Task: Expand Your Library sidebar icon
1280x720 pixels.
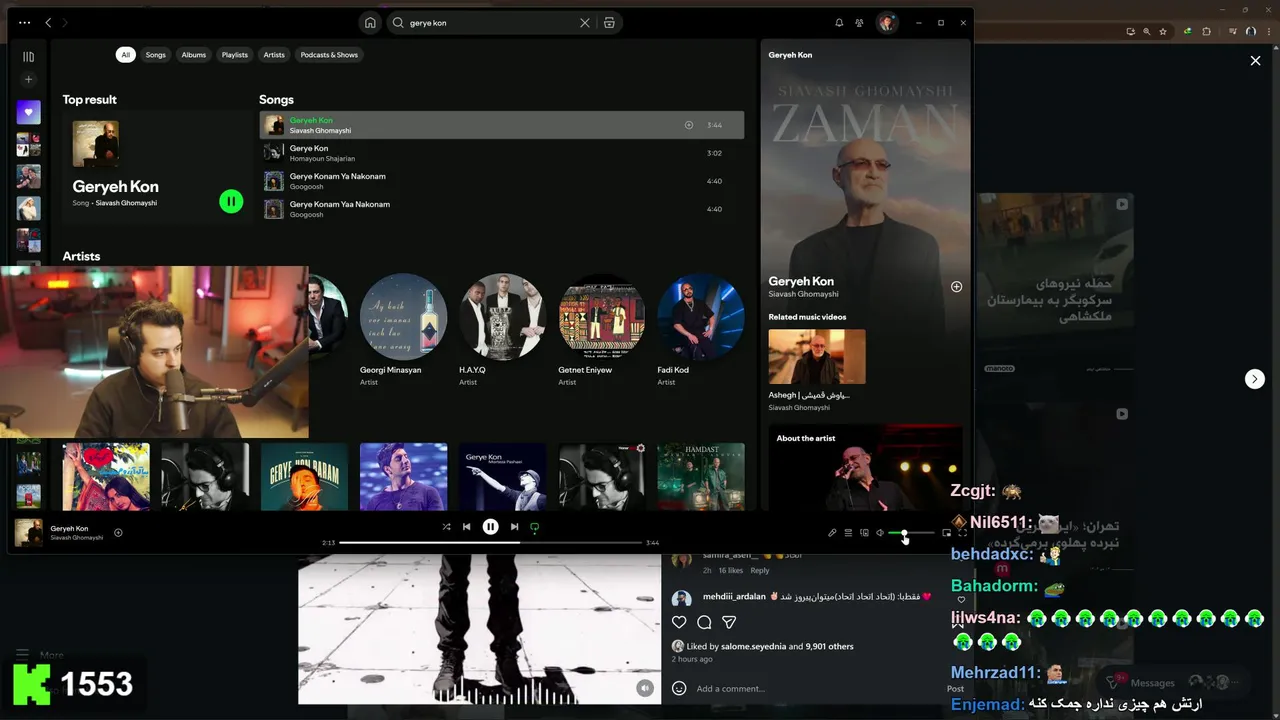Action: click(x=28, y=57)
